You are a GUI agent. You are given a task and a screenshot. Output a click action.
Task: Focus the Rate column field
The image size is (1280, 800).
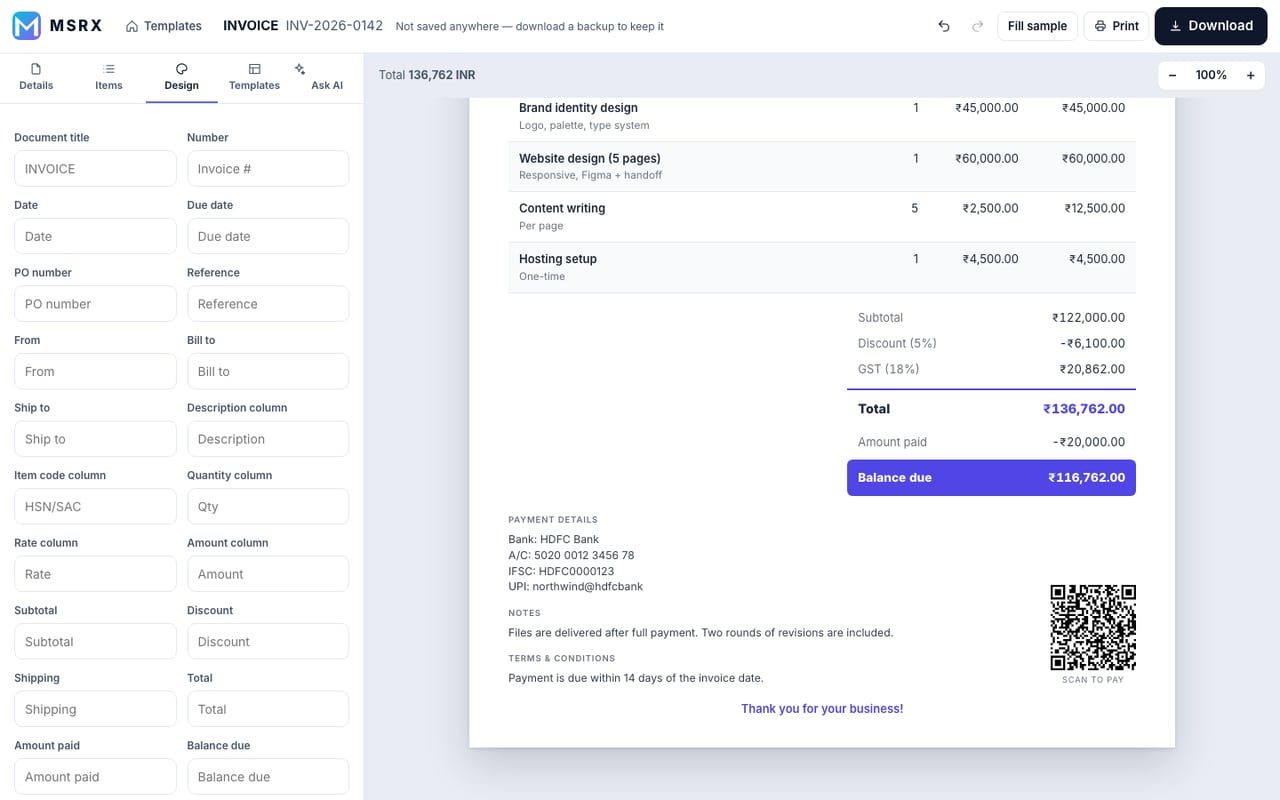[95, 573]
